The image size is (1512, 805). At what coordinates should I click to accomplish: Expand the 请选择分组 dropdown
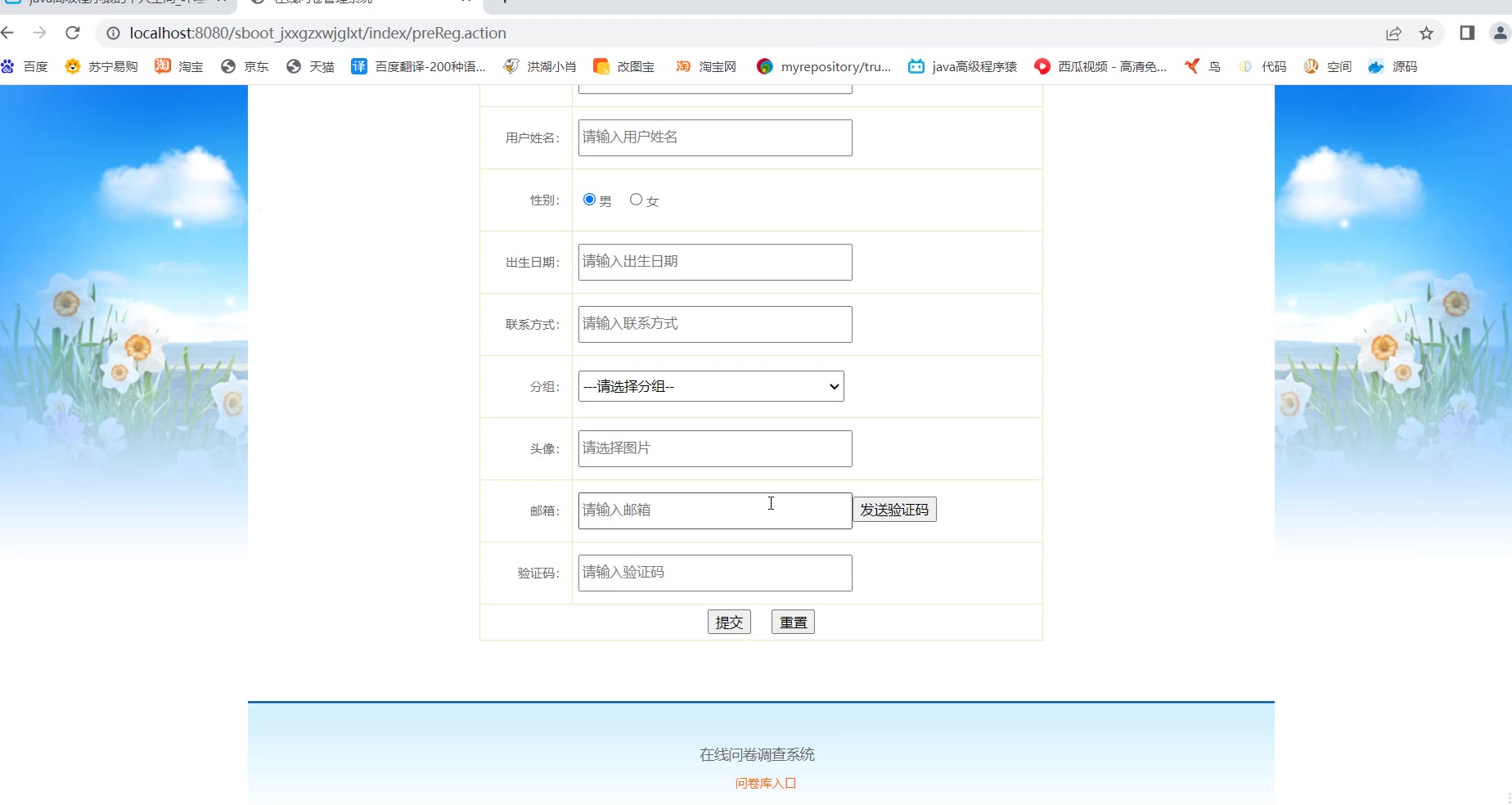tap(711, 386)
